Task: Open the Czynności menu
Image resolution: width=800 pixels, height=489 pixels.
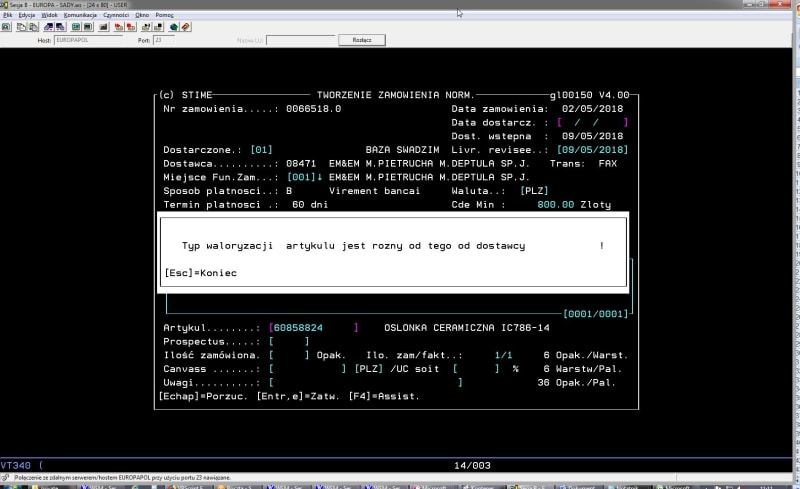Action: tap(116, 15)
